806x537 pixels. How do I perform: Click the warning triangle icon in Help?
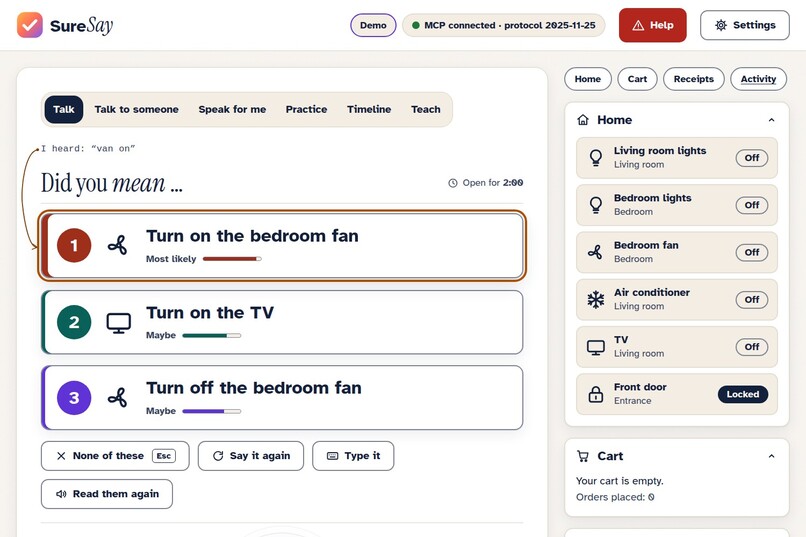638,25
